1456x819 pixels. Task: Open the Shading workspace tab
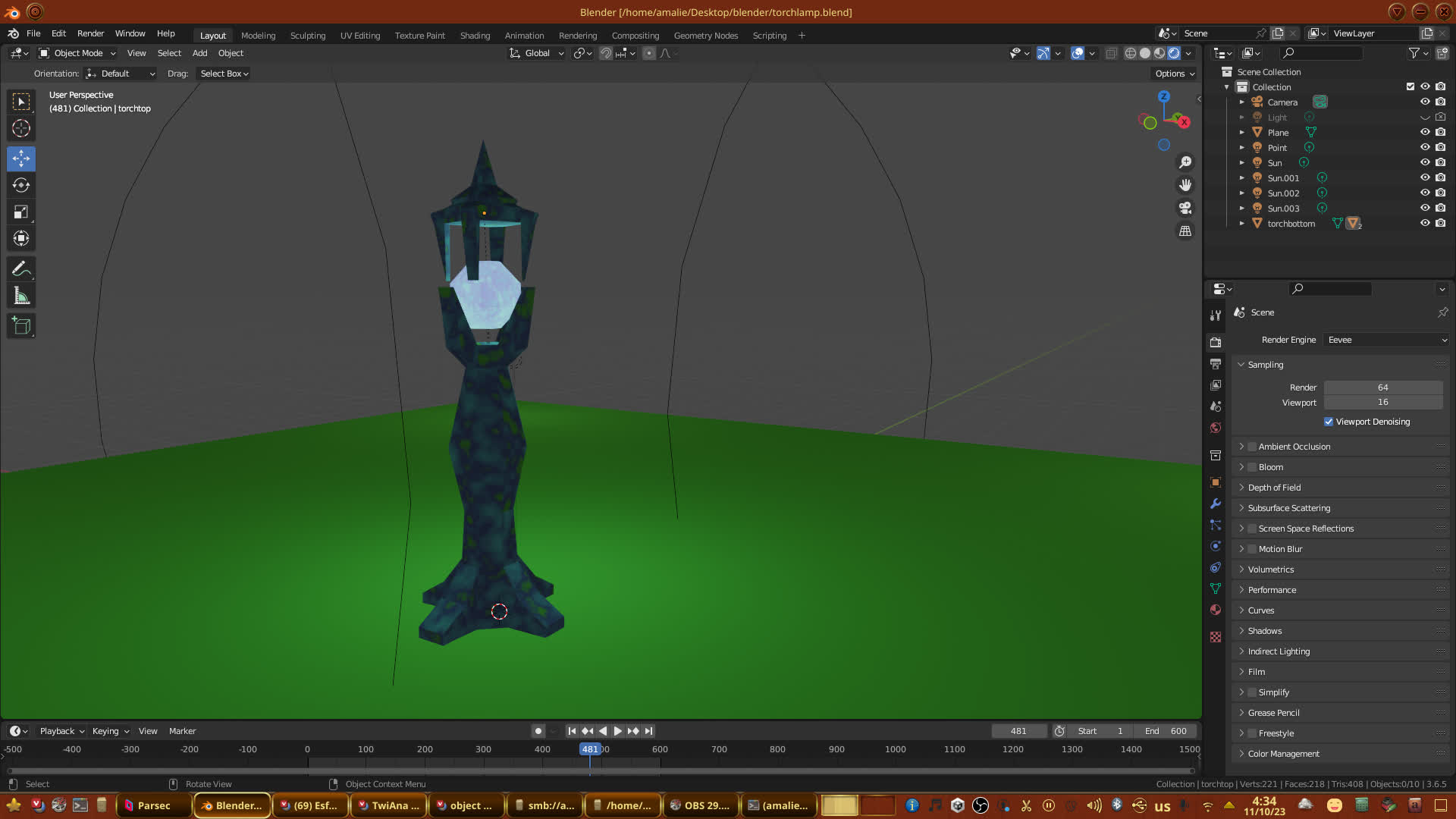[475, 36]
